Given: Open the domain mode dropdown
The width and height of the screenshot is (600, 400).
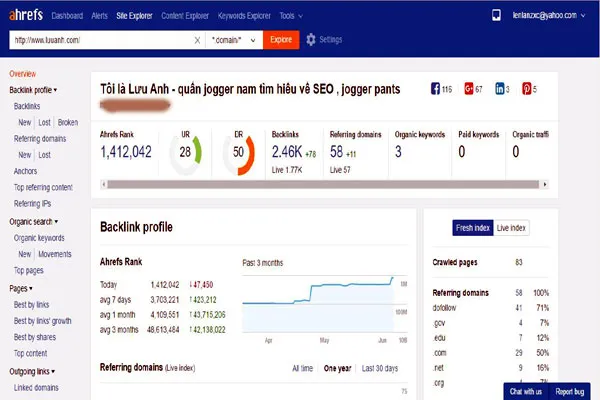Looking at the screenshot, I should (x=234, y=40).
